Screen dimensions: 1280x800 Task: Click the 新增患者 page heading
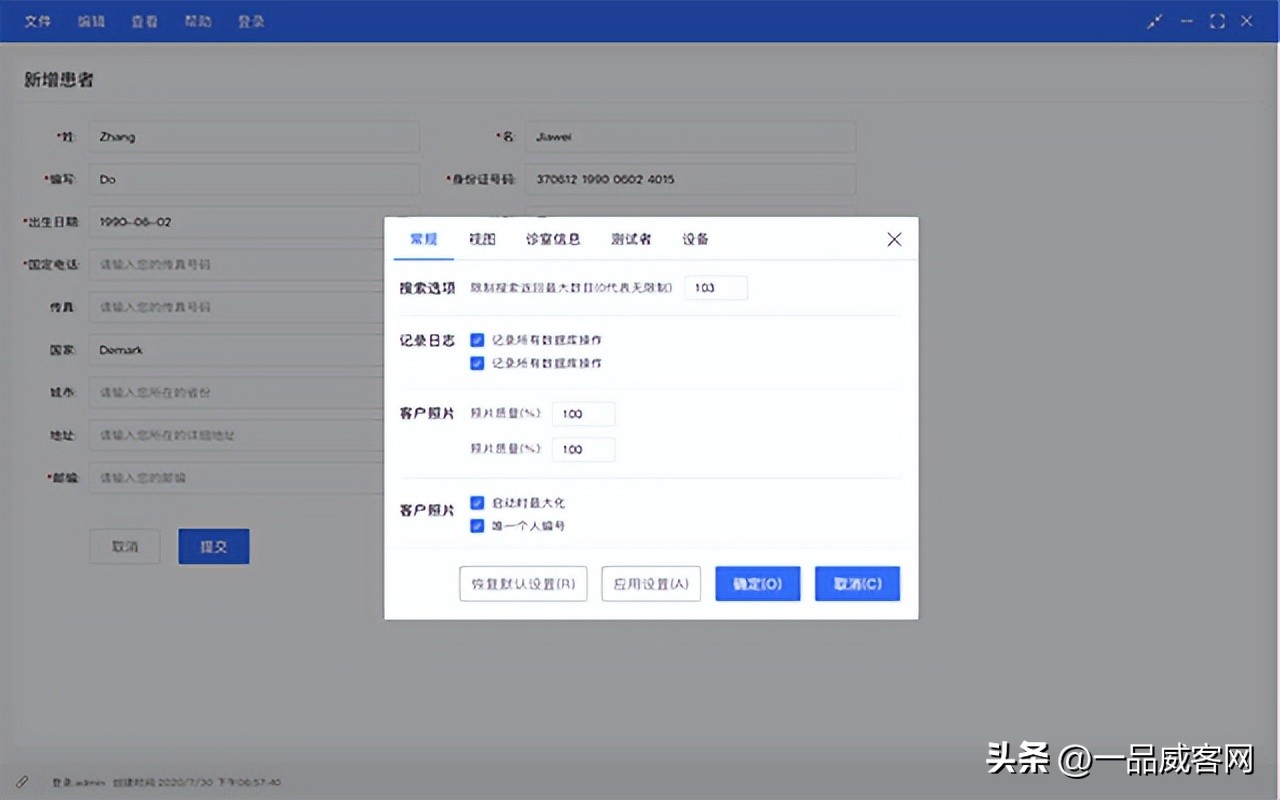(59, 80)
